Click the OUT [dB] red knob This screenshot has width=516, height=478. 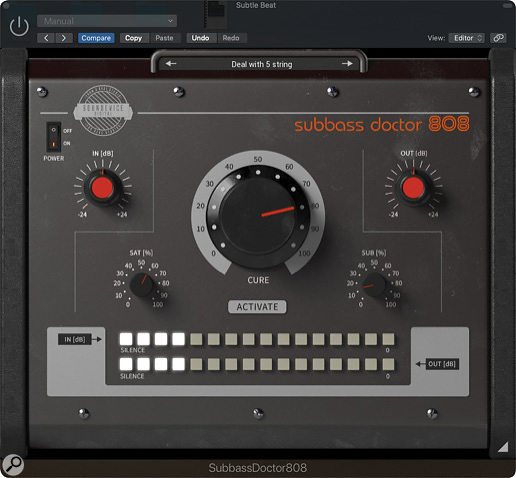click(x=413, y=188)
